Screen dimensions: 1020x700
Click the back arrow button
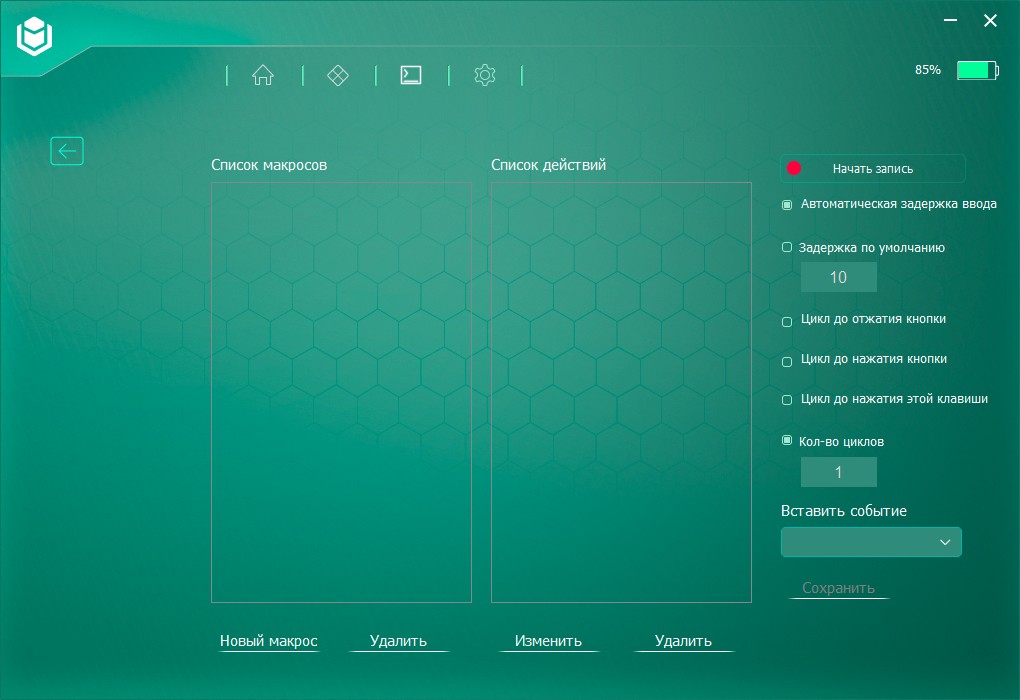click(x=67, y=151)
